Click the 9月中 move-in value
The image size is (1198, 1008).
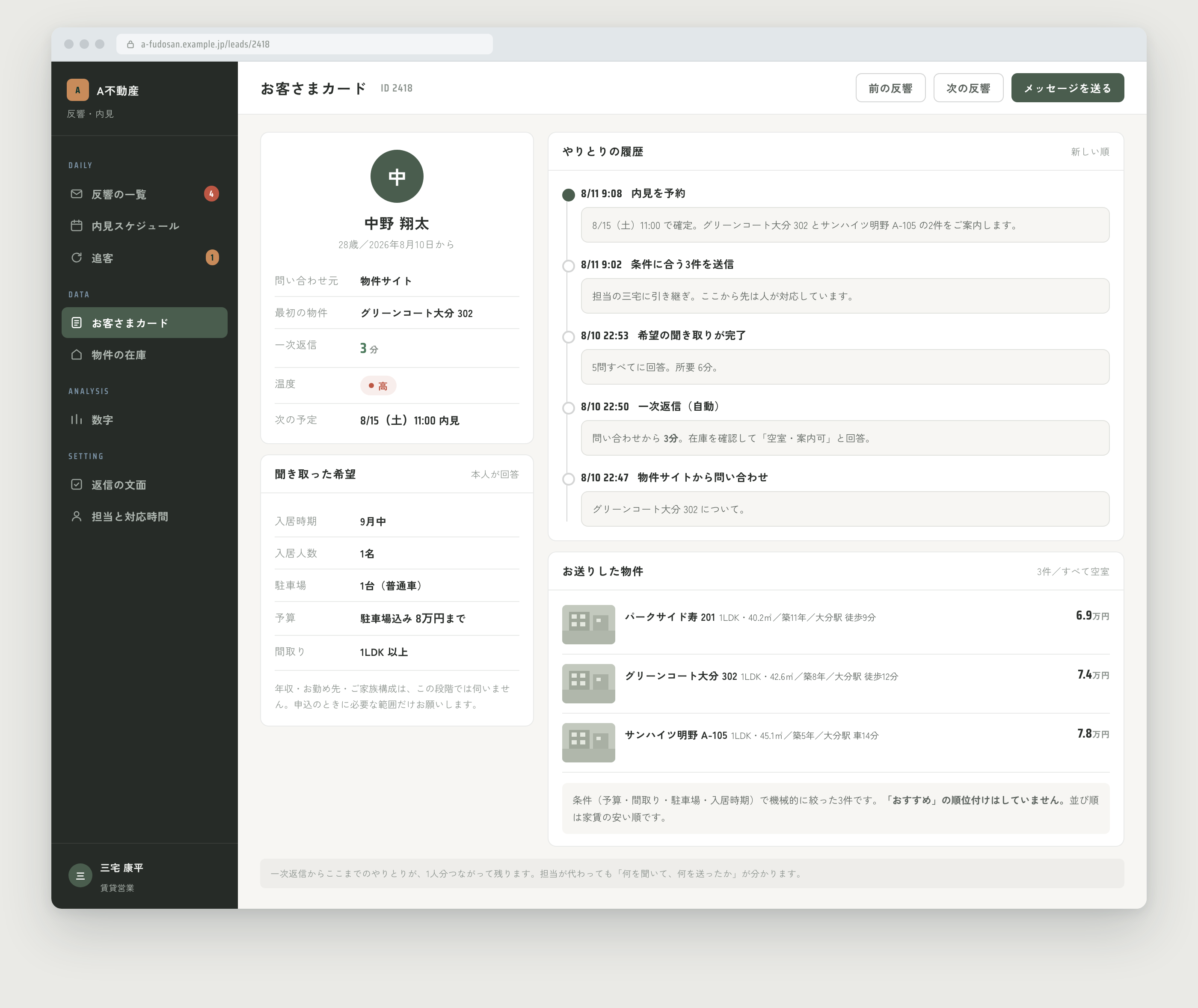(373, 521)
